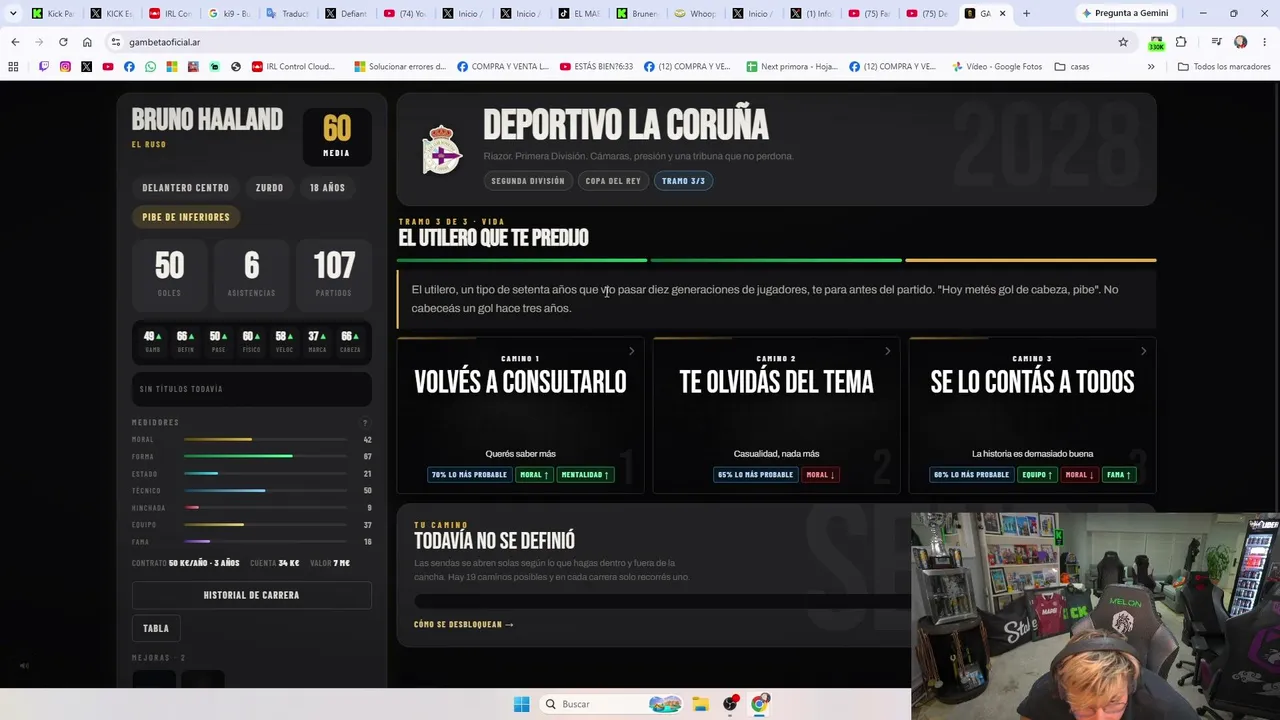Click the Tramo 3/3 tag

coord(683,181)
